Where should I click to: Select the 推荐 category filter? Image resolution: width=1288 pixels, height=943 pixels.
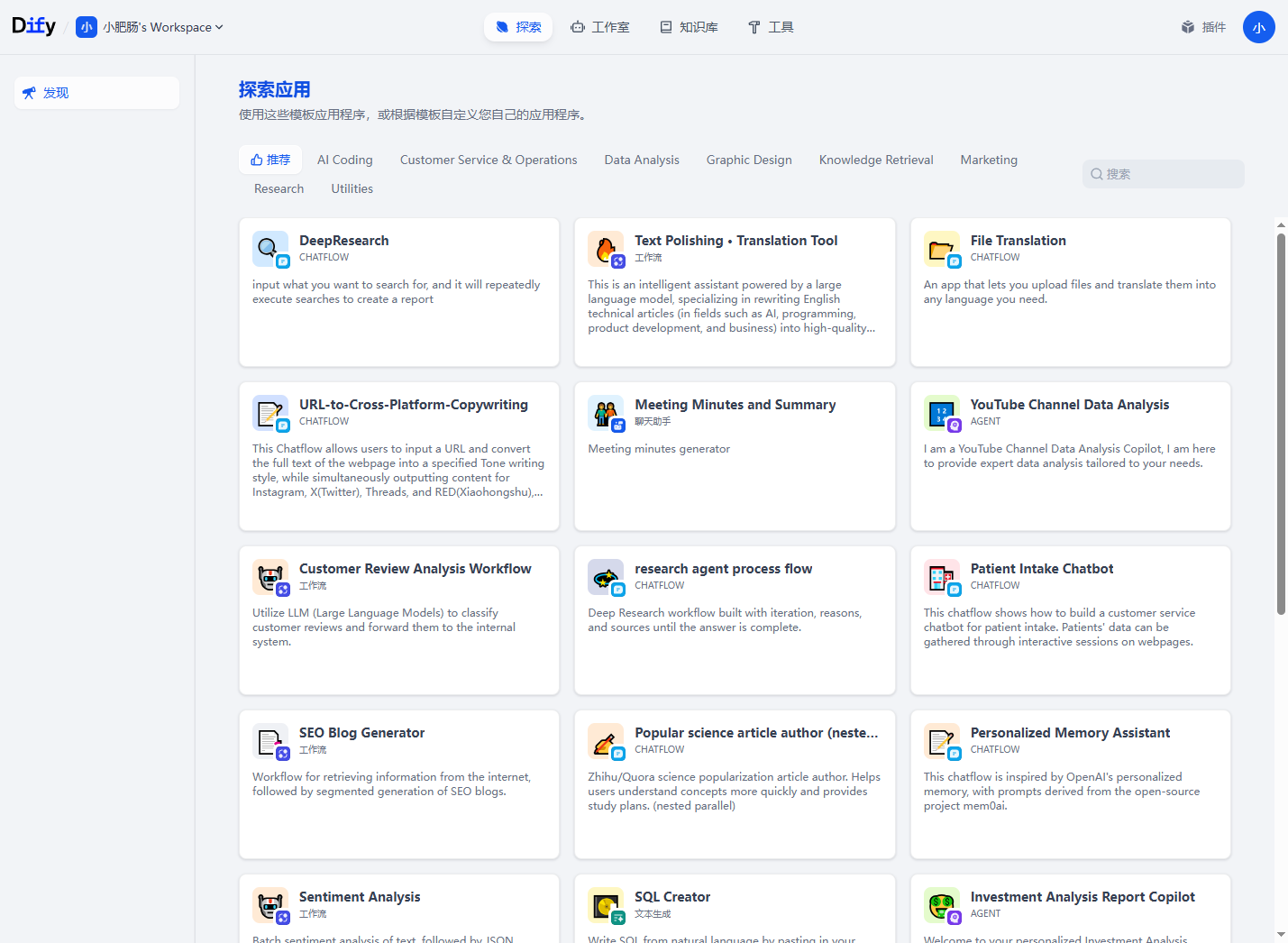click(270, 160)
